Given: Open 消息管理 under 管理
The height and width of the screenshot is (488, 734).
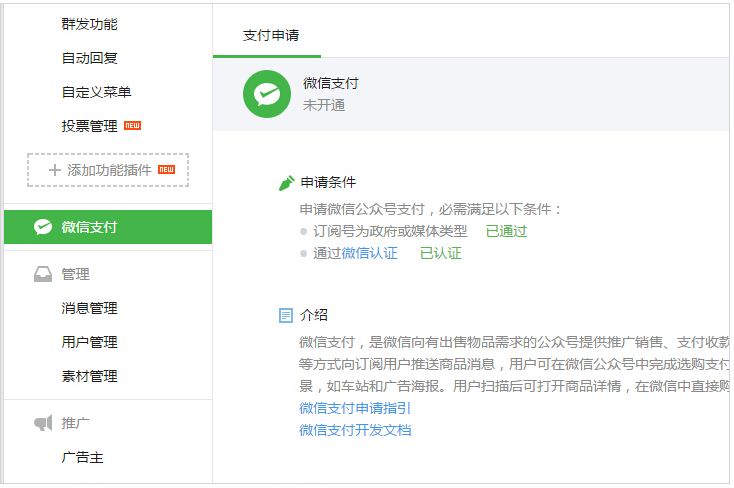Looking at the screenshot, I should (x=89, y=308).
